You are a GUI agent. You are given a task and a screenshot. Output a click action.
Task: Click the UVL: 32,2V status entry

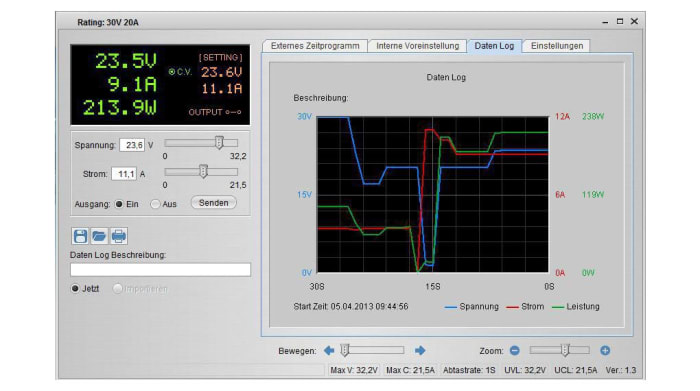pyautogui.click(x=525, y=370)
